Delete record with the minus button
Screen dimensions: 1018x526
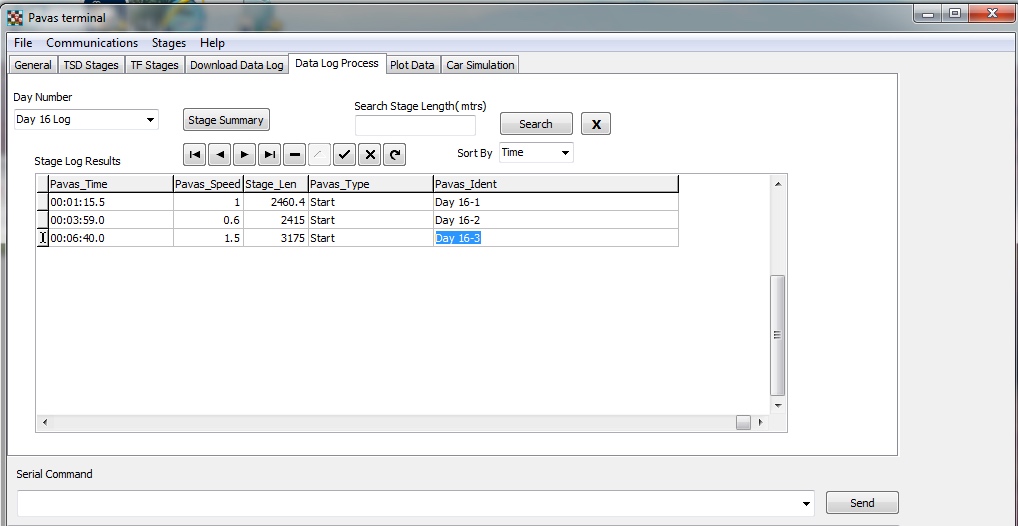point(295,155)
